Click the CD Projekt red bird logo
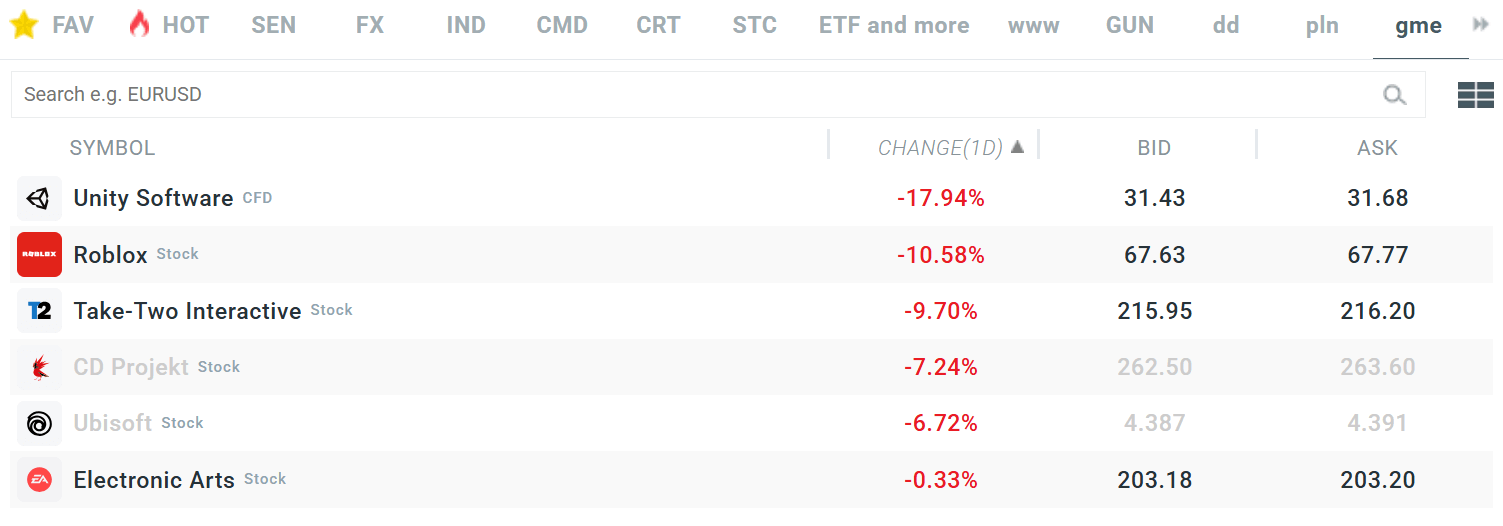Screen dimensions: 1503x526 [39, 367]
